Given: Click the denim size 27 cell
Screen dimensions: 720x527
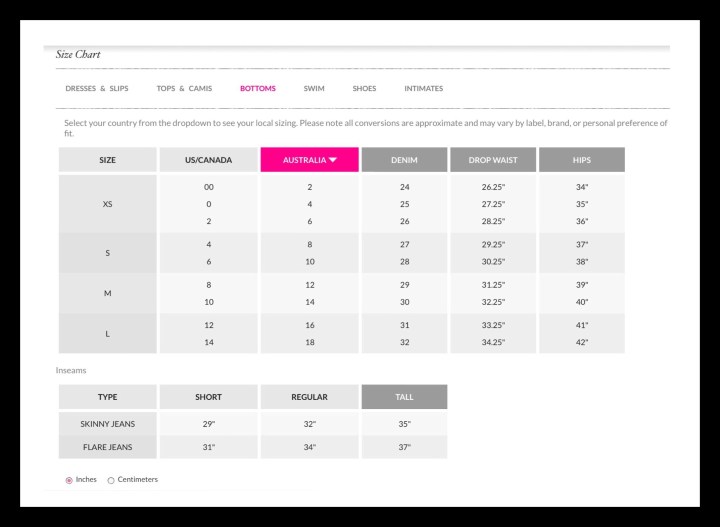Looking at the screenshot, I should click(405, 245).
